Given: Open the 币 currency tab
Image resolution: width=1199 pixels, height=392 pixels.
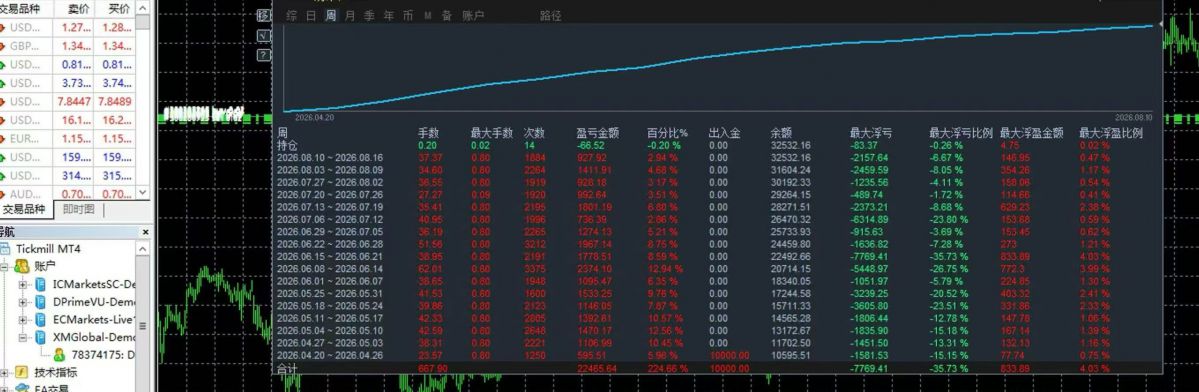Looking at the screenshot, I should [408, 15].
